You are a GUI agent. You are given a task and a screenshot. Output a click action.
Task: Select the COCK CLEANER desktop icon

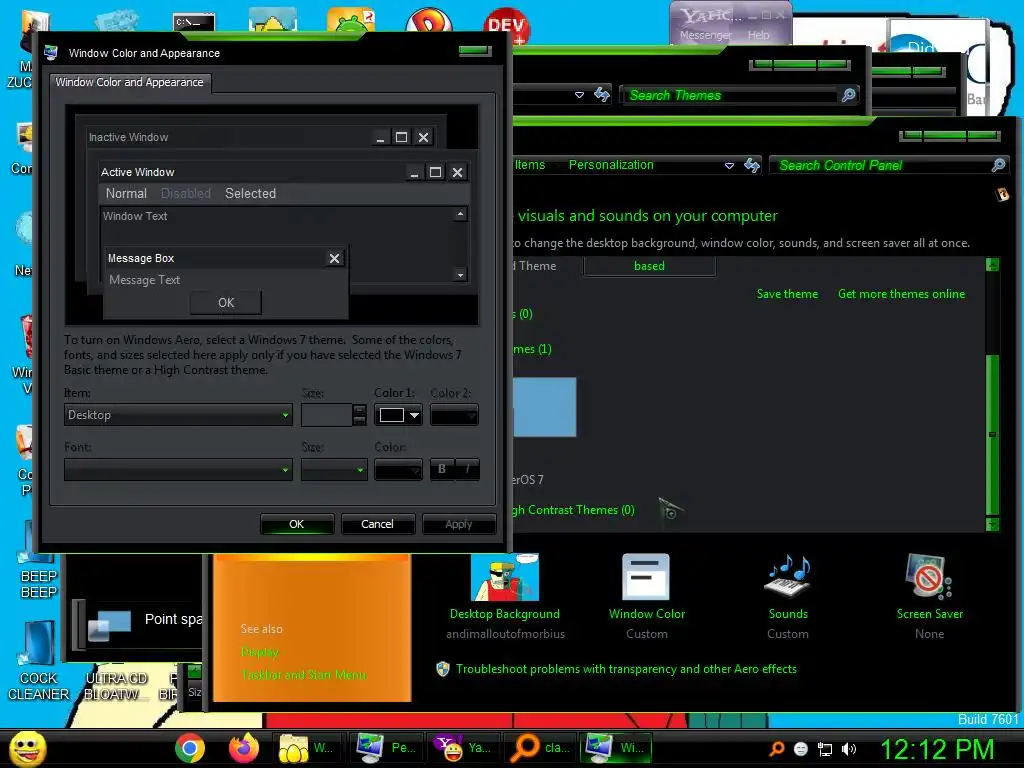[x=38, y=661]
